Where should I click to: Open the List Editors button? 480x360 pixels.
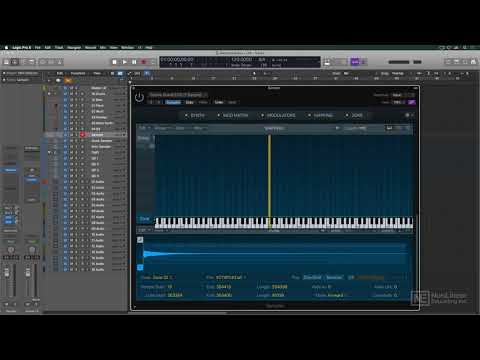coord(448,62)
